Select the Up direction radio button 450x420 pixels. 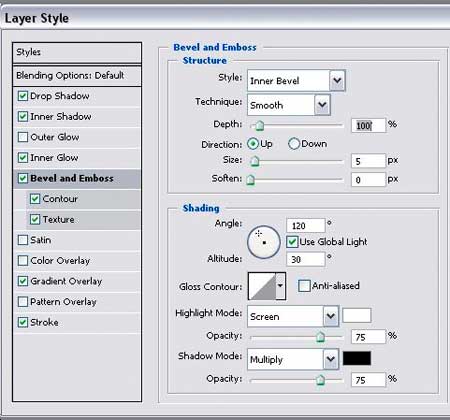pyautogui.click(x=253, y=144)
